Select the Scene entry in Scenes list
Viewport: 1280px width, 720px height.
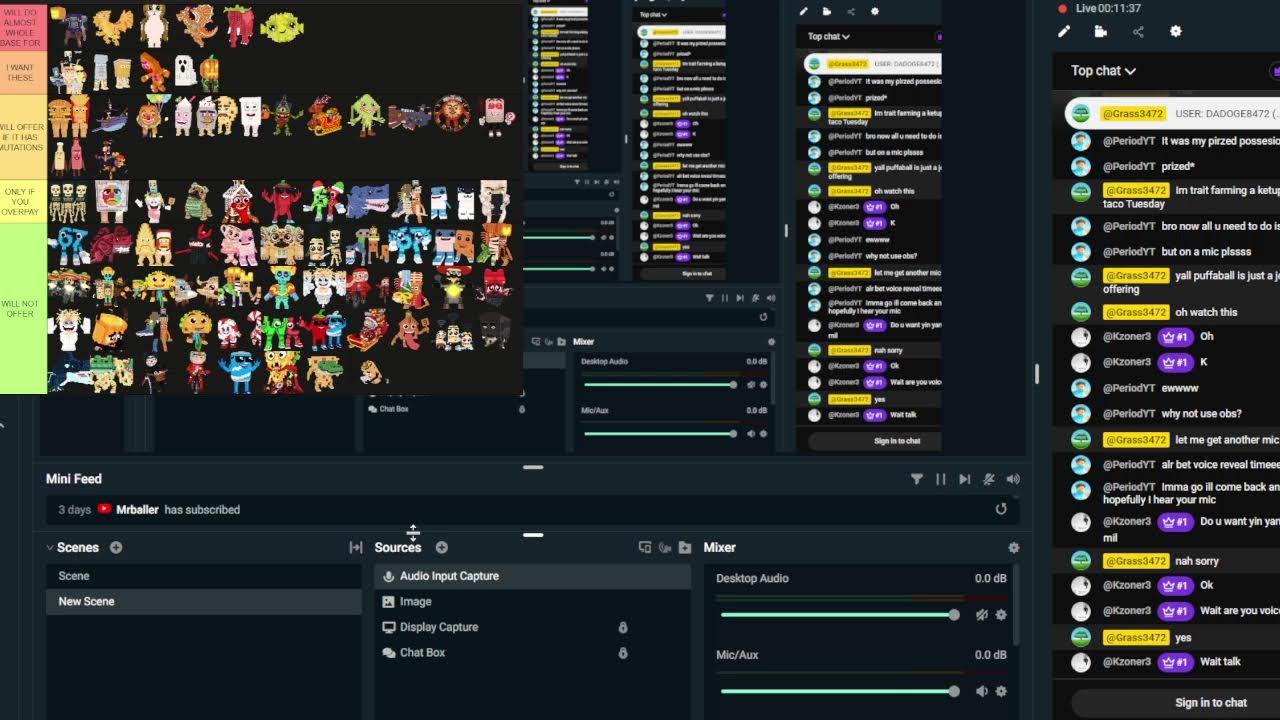204,576
